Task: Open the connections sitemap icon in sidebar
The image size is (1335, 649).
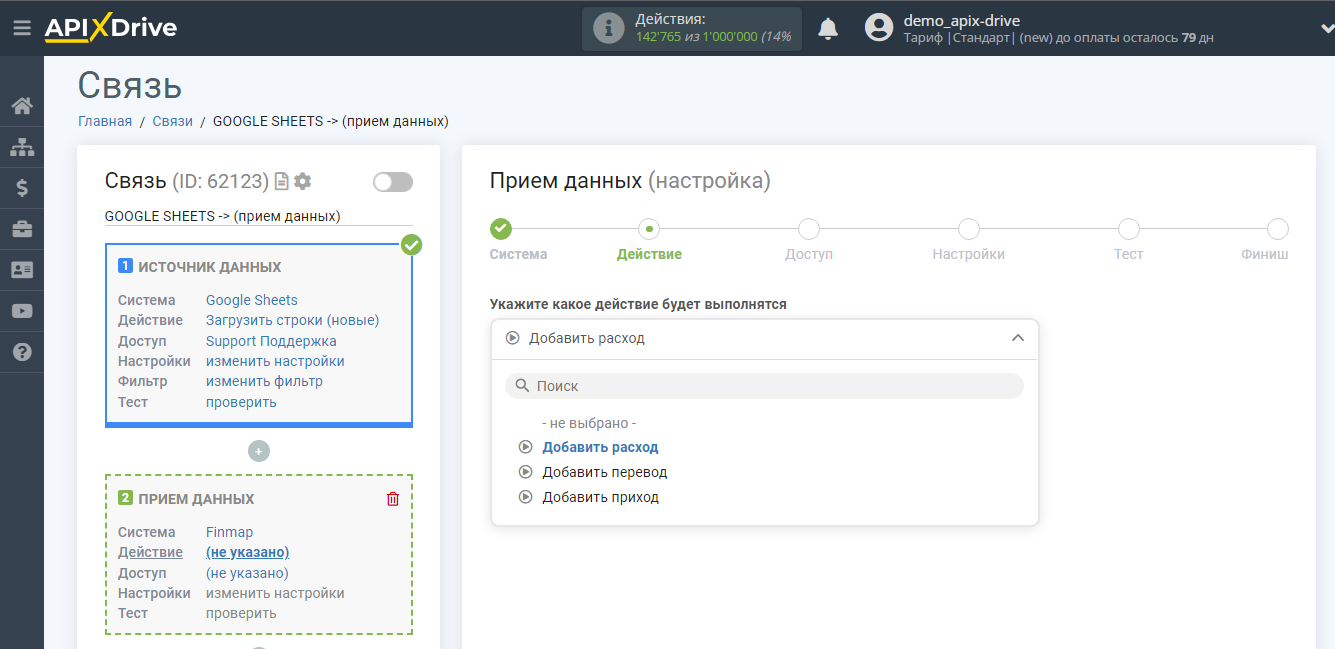Action: tap(22, 147)
